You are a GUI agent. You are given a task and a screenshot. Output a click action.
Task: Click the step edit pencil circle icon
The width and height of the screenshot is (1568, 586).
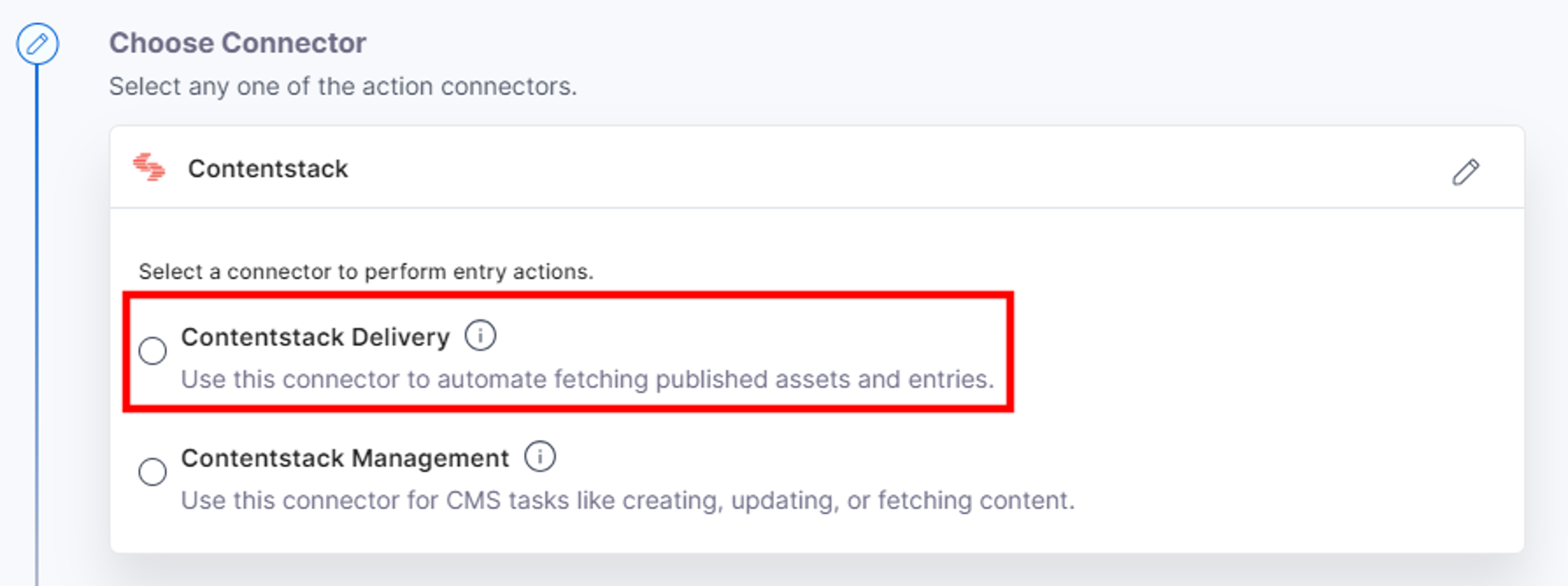tap(37, 44)
